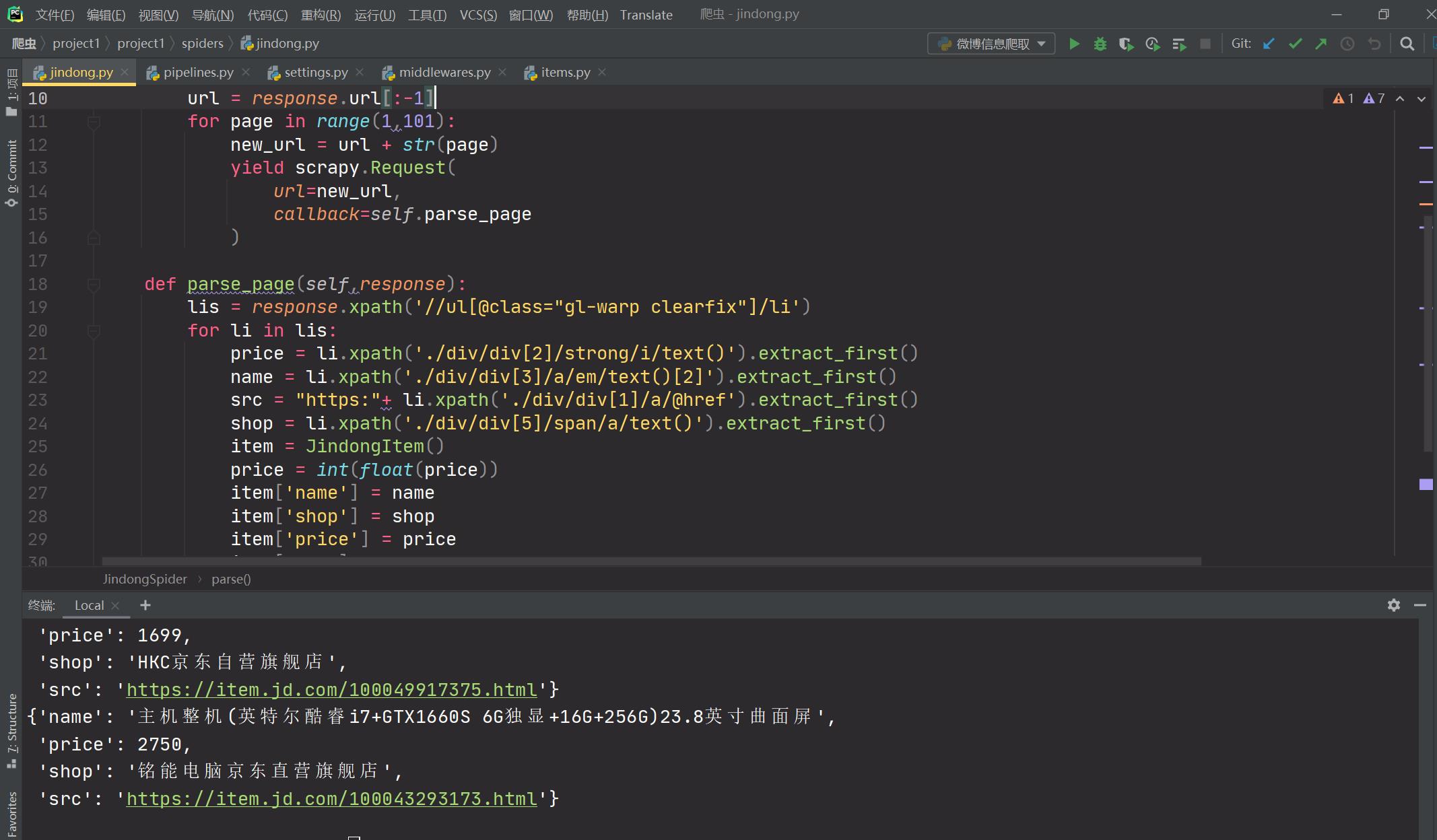The image size is (1437, 840).
Task: Close the Local terminal tab
Action: coord(115,605)
